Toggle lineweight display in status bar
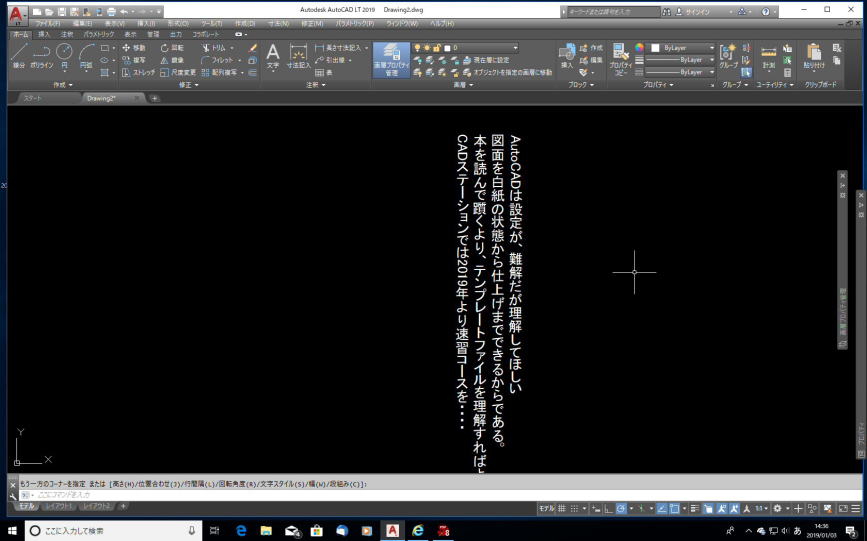This screenshot has height=541, width=867. point(695,508)
